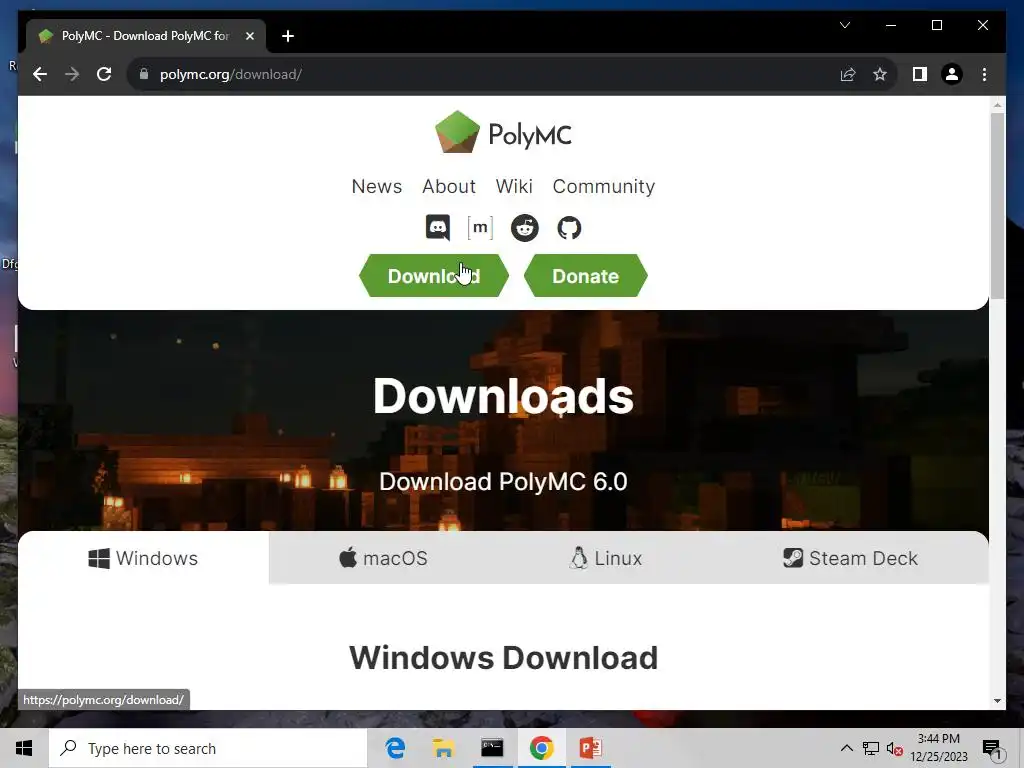This screenshot has width=1024, height=768.
Task: Open the GitHub icon link
Action: pyautogui.click(x=569, y=228)
